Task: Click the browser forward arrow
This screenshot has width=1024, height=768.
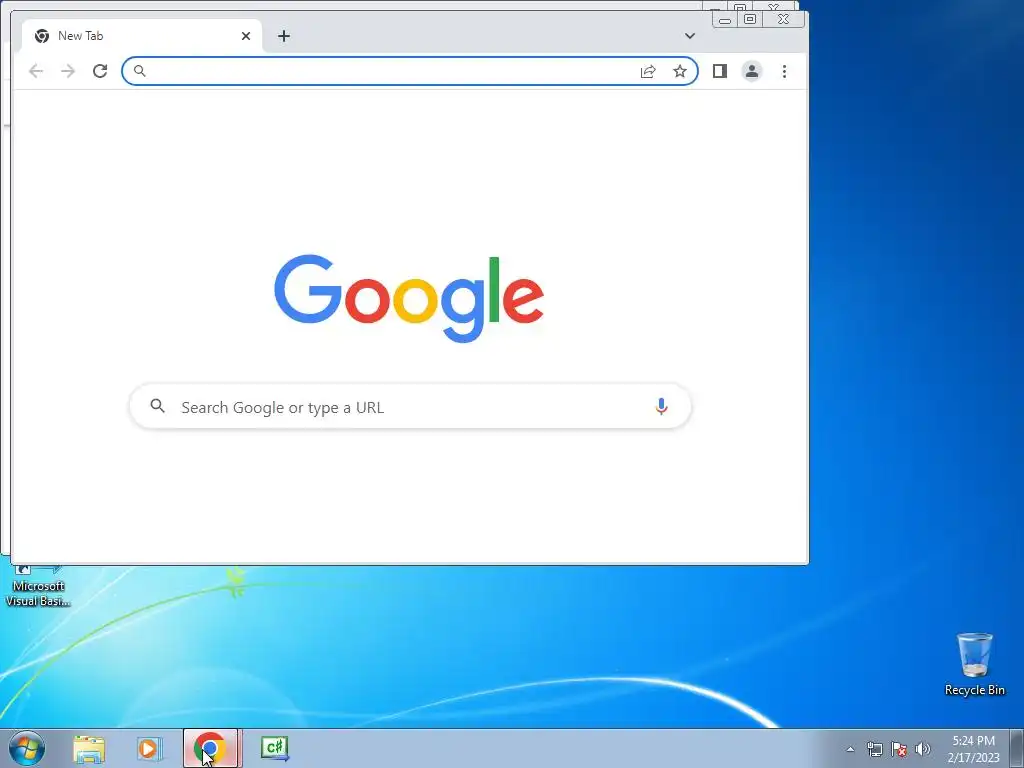Action: [68, 71]
